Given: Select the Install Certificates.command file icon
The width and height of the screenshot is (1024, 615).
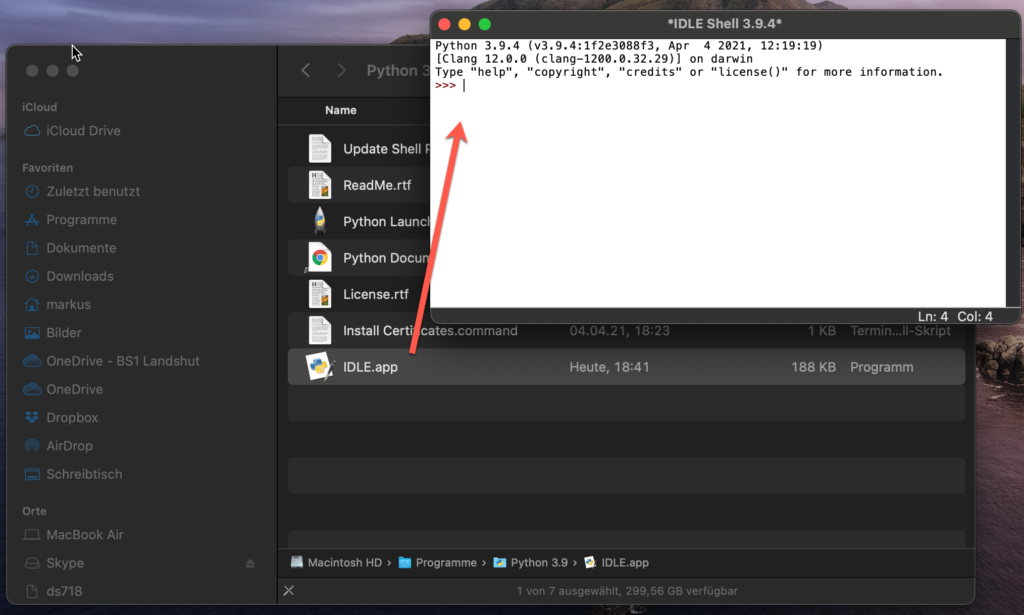Looking at the screenshot, I should coord(320,330).
